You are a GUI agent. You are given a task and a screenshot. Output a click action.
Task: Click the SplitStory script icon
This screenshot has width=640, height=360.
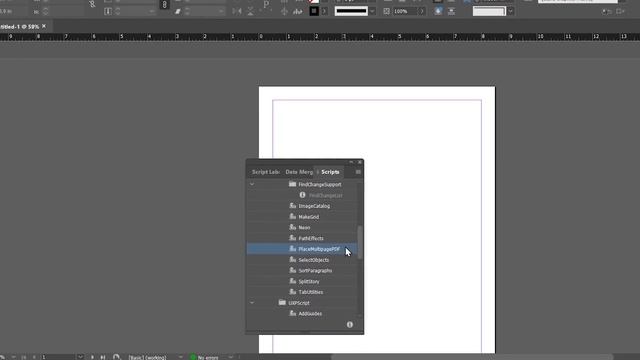(293, 281)
